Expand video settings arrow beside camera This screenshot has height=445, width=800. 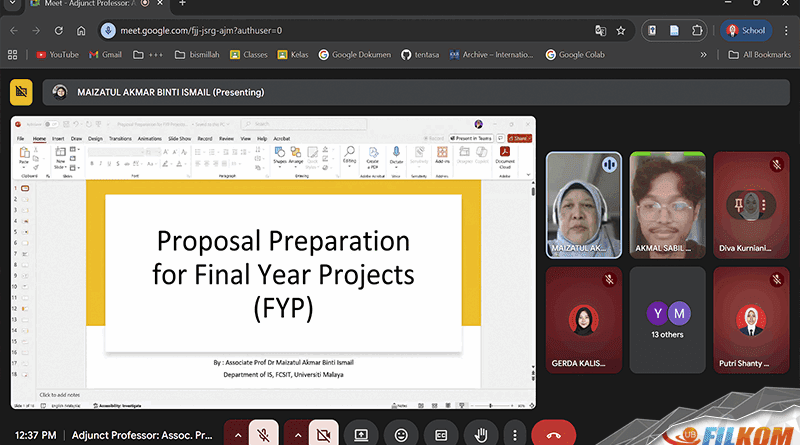[296, 435]
